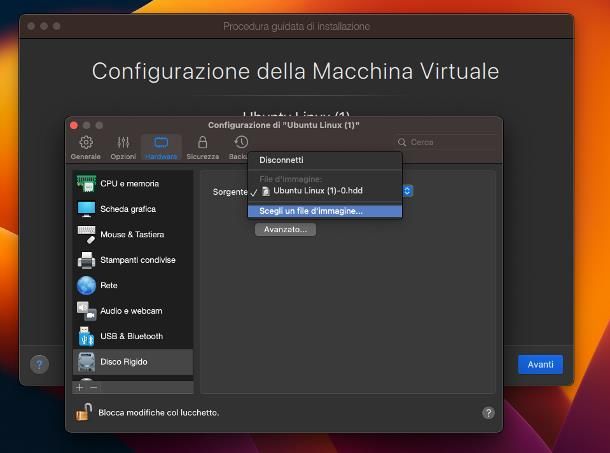Open the Generale gear tab
Screen dimensions: 610x453
click(x=86, y=147)
